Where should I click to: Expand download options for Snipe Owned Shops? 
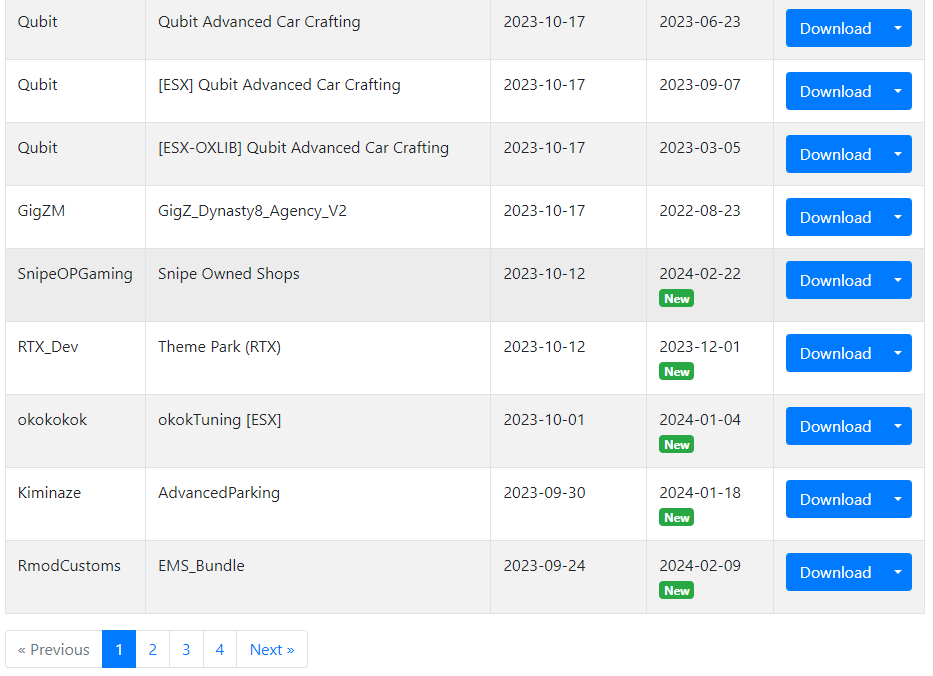898,280
